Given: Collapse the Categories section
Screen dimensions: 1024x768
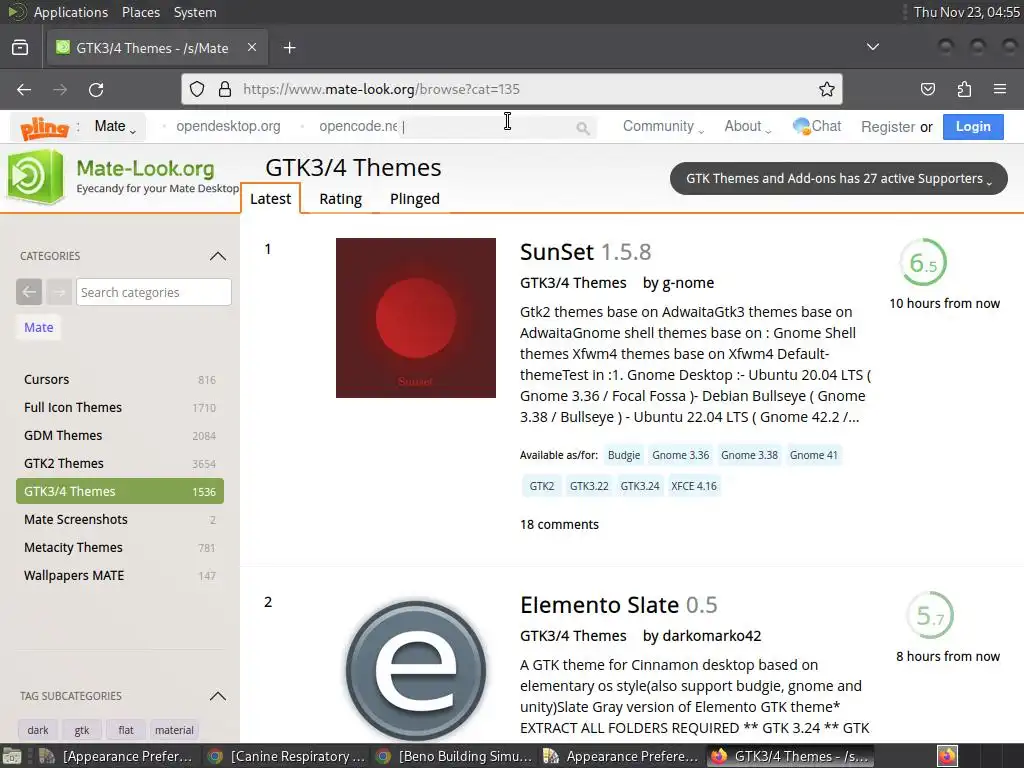Looking at the screenshot, I should [x=217, y=256].
